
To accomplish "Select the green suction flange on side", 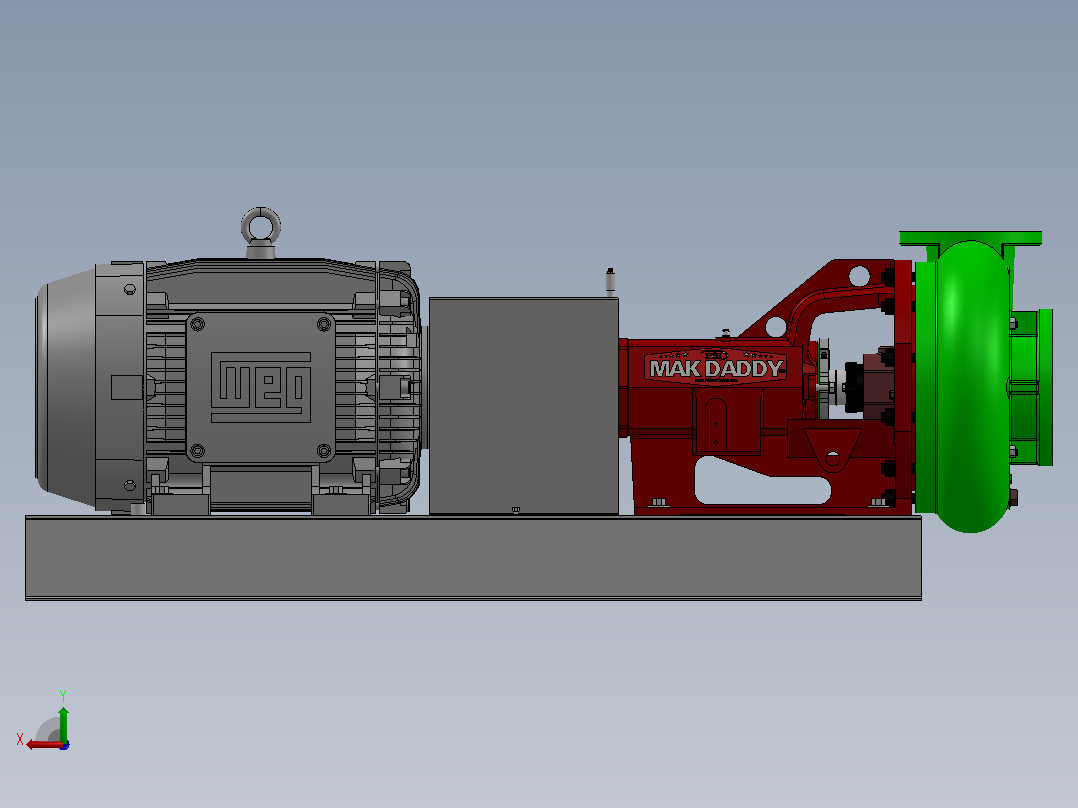I will 1045,387.
